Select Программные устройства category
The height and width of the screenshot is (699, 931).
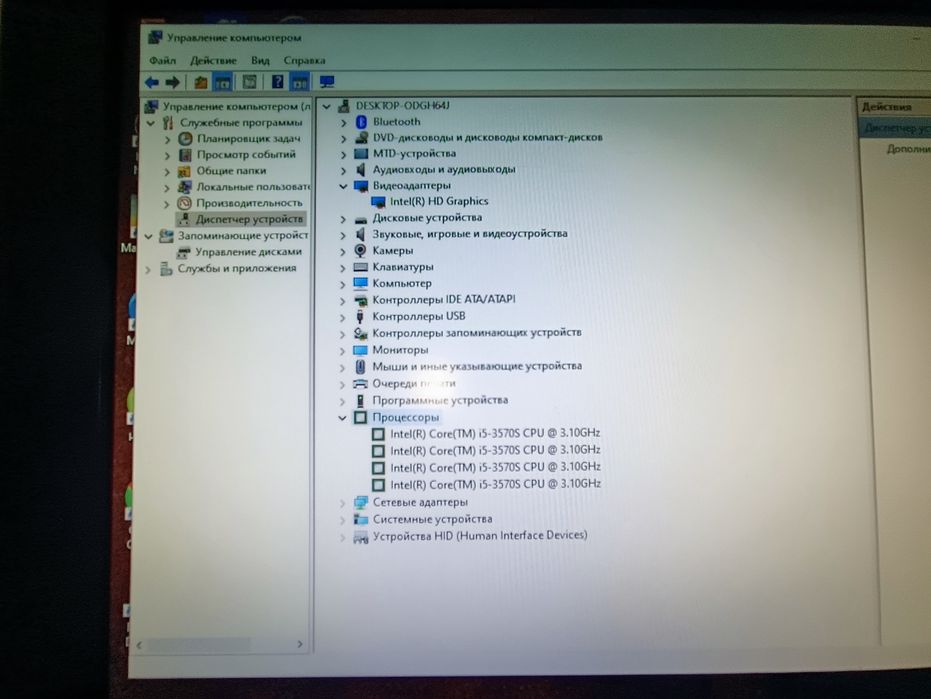pos(440,400)
